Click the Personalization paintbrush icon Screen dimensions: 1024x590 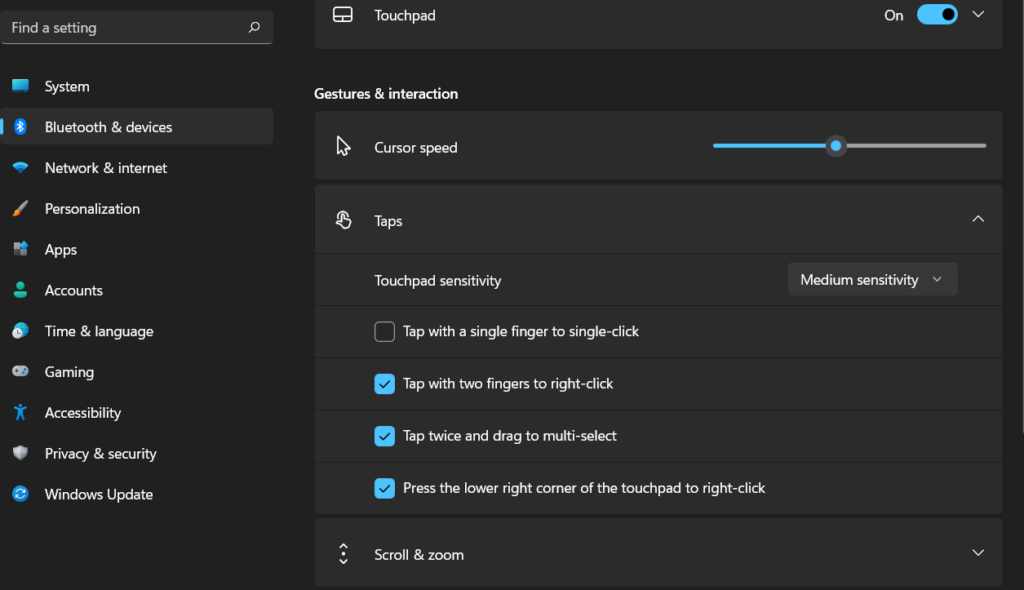[x=20, y=208]
